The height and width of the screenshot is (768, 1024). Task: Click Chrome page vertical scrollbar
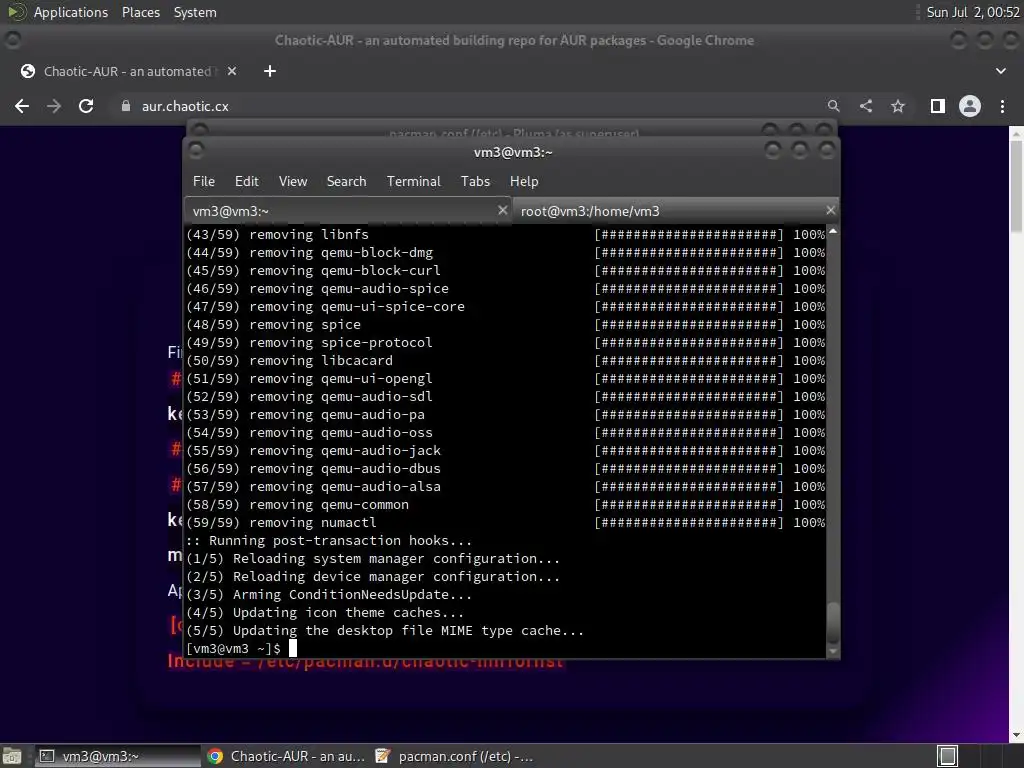1016,187
